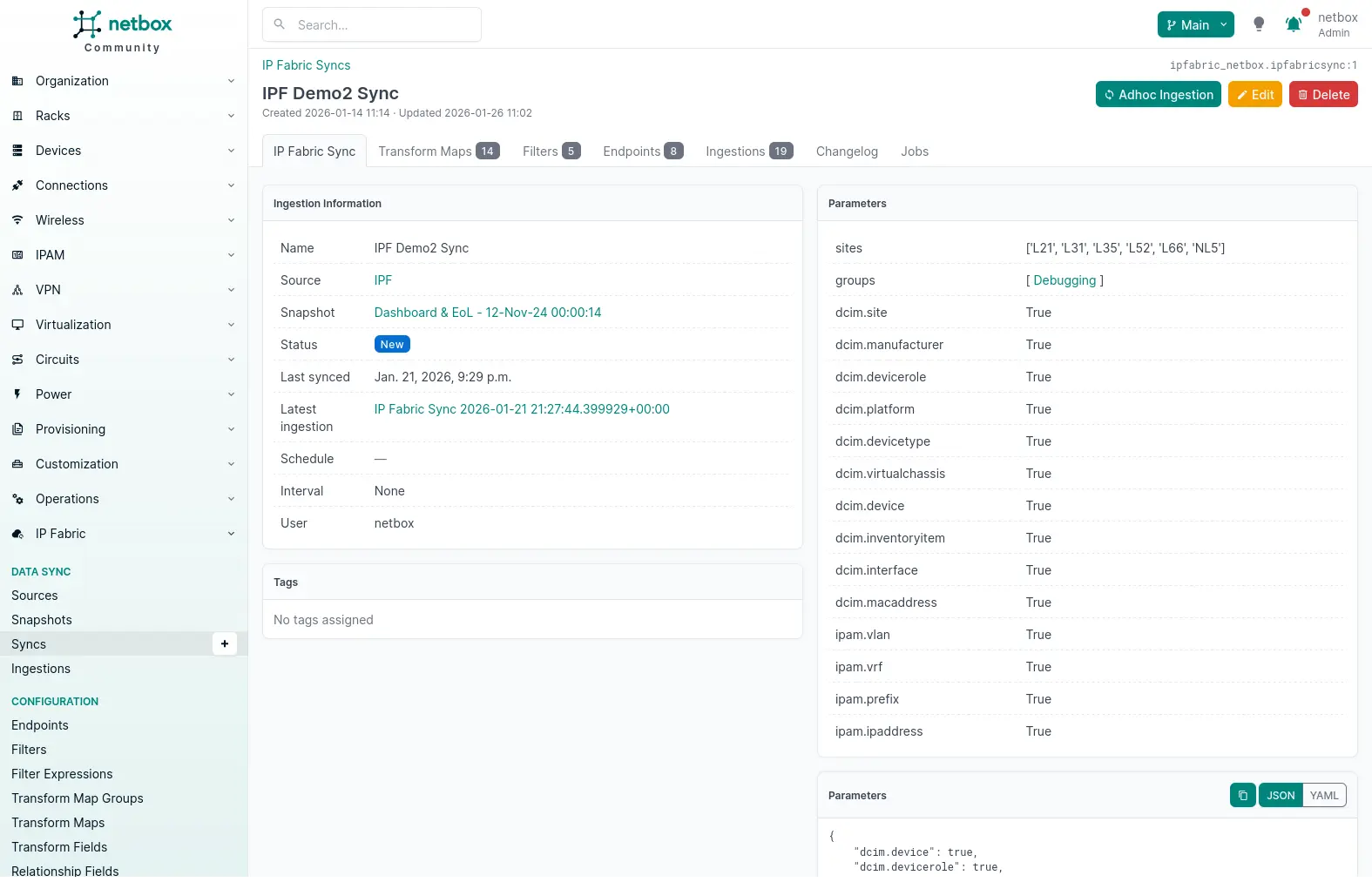Click the Wireless sidebar icon
This screenshot has height=882, width=1372.
(x=17, y=220)
